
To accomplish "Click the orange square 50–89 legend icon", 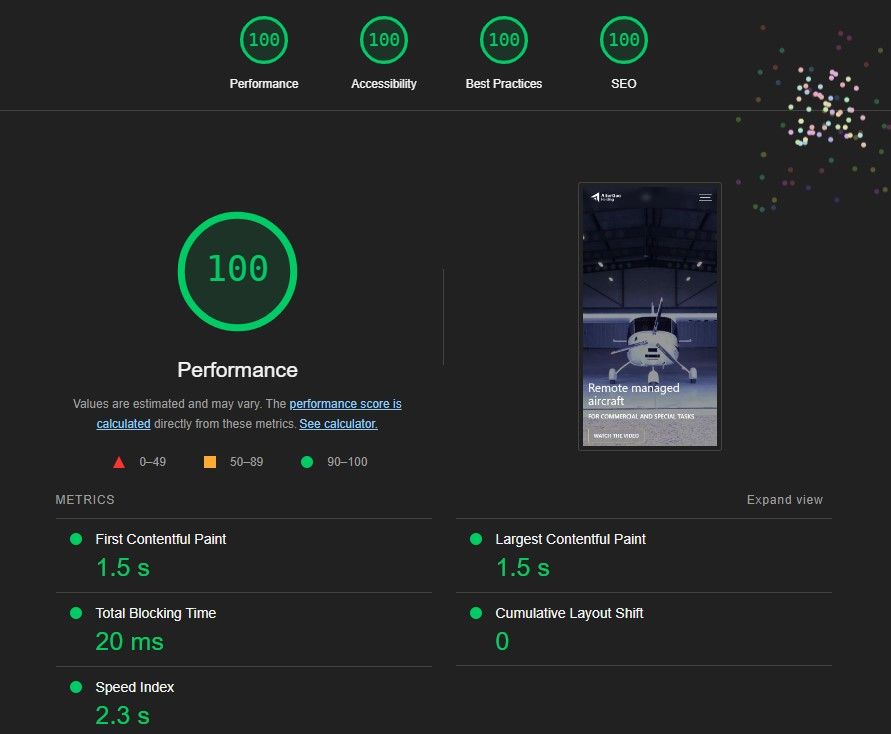I will (210, 462).
